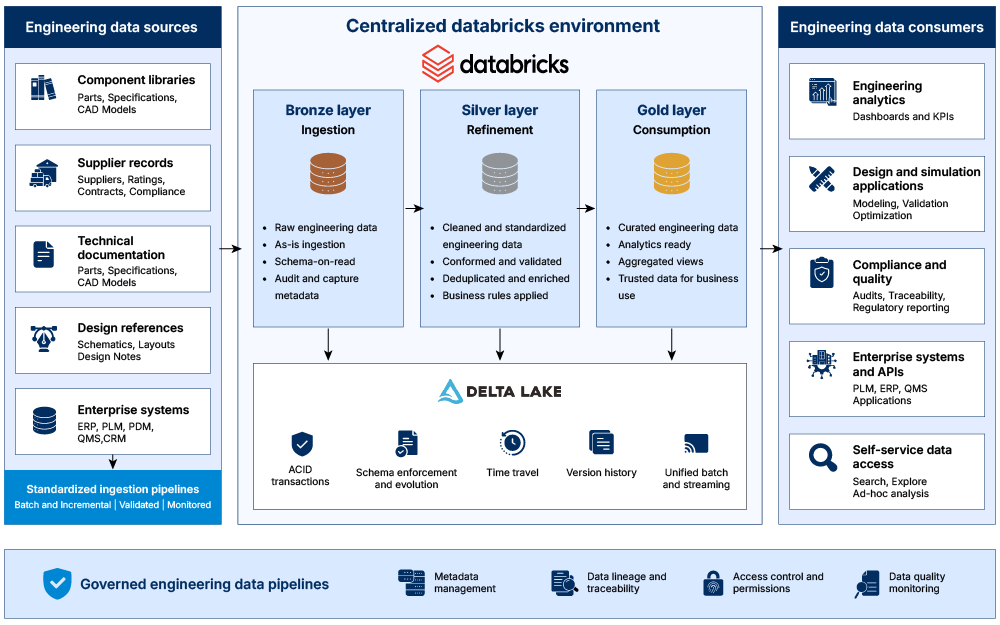The height and width of the screenshot is (625, 1000).
Task: Click the Technical documentation title
Action: 121,247
